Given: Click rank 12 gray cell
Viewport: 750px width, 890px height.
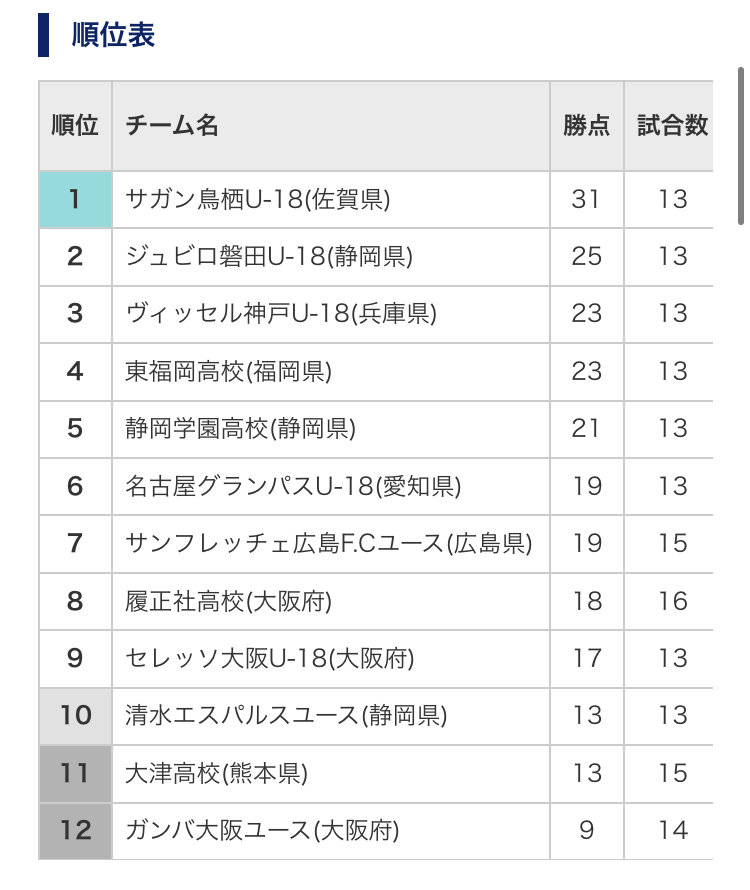Looking at the screenshot, I should tap(75, 830).
